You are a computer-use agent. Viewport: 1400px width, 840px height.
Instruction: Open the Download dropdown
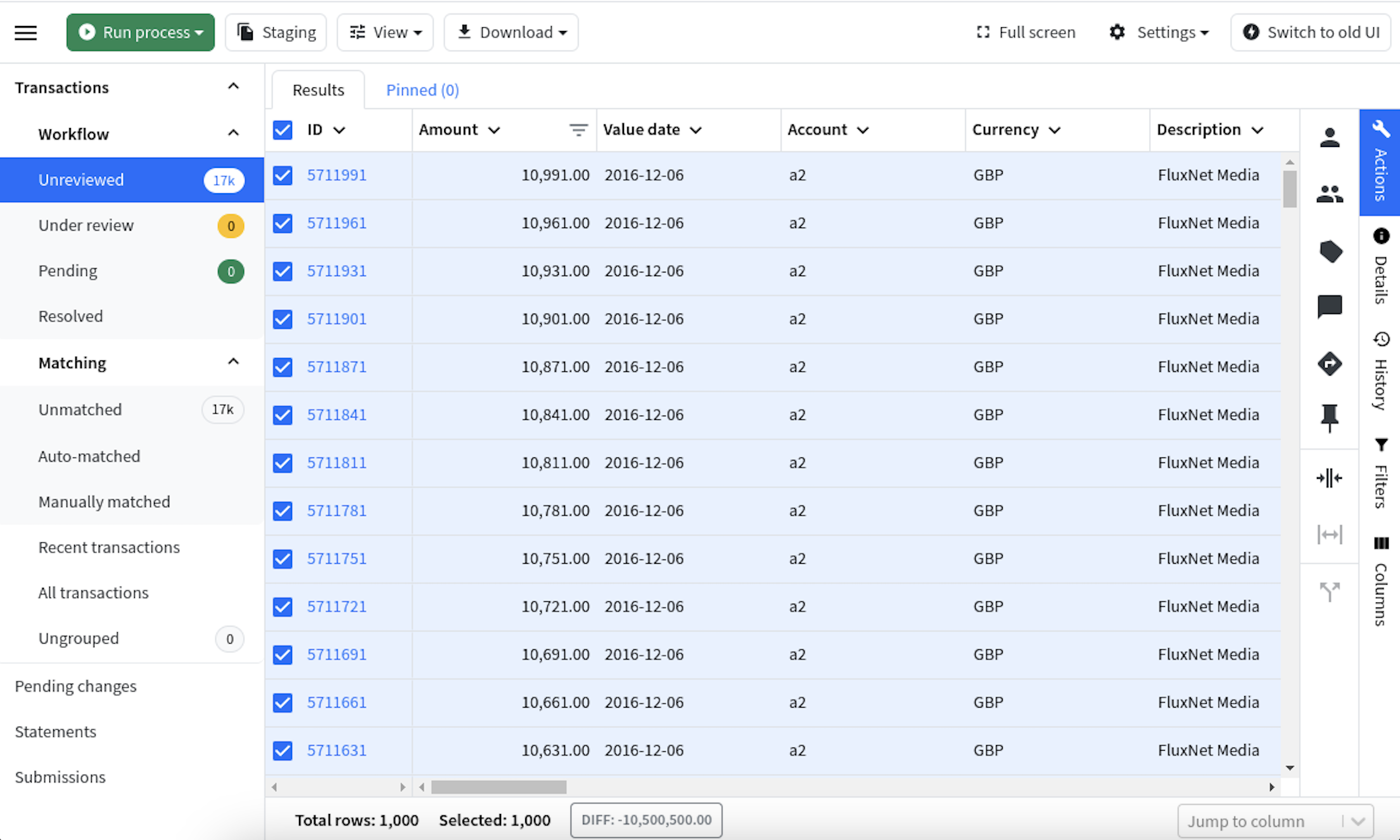511,32
